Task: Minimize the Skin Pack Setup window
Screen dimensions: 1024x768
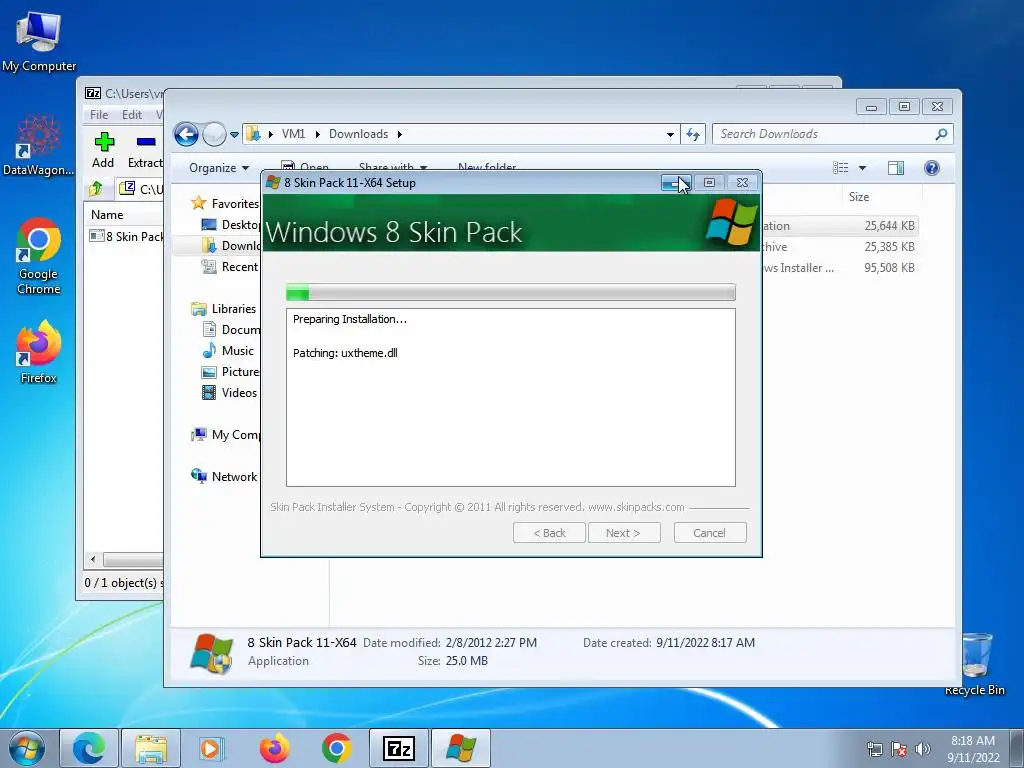Action: point(676,183)
